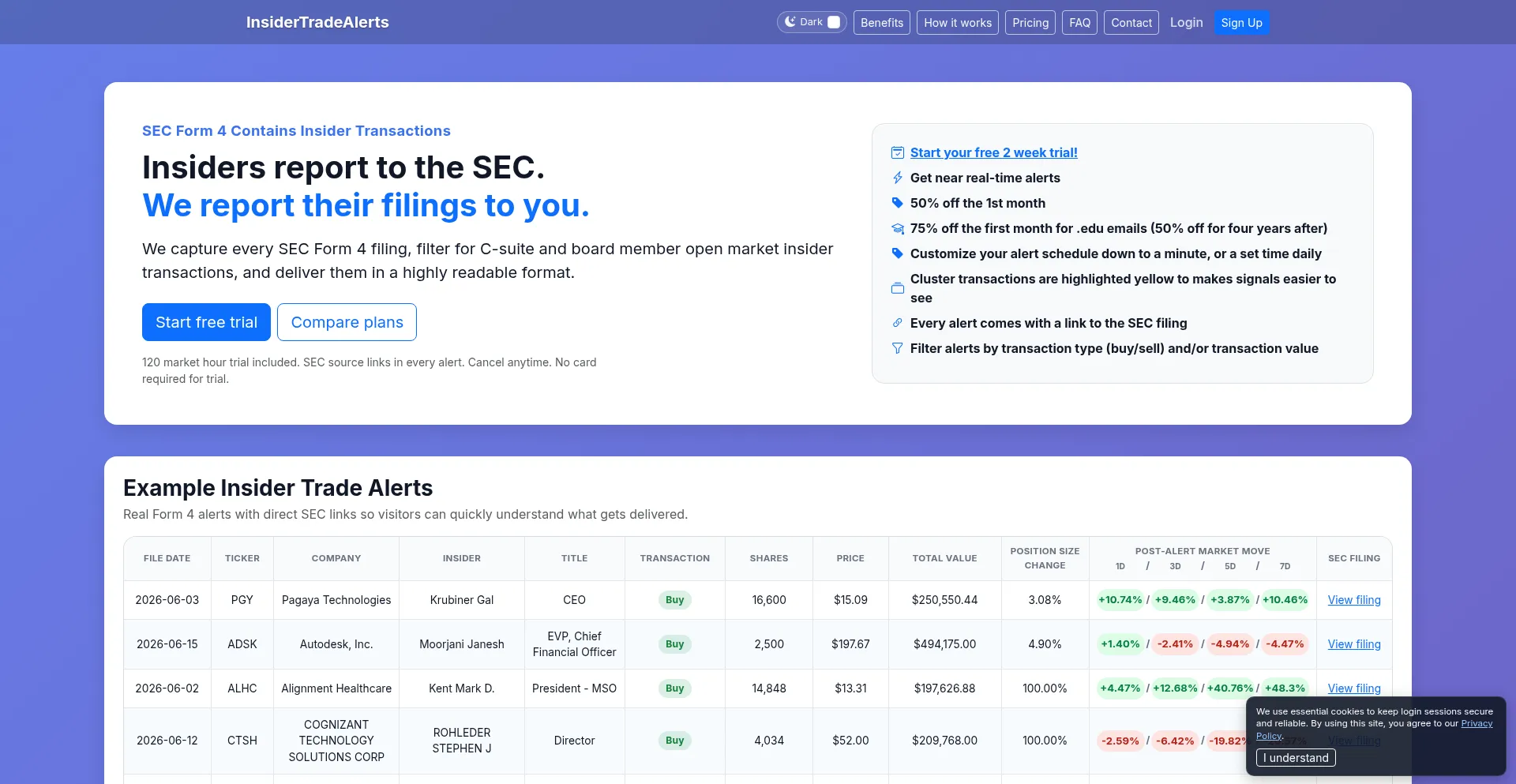Click the InsiderTradeAlerts logo text
This screenshot has height=784, width=1516.
coord(317,22)
